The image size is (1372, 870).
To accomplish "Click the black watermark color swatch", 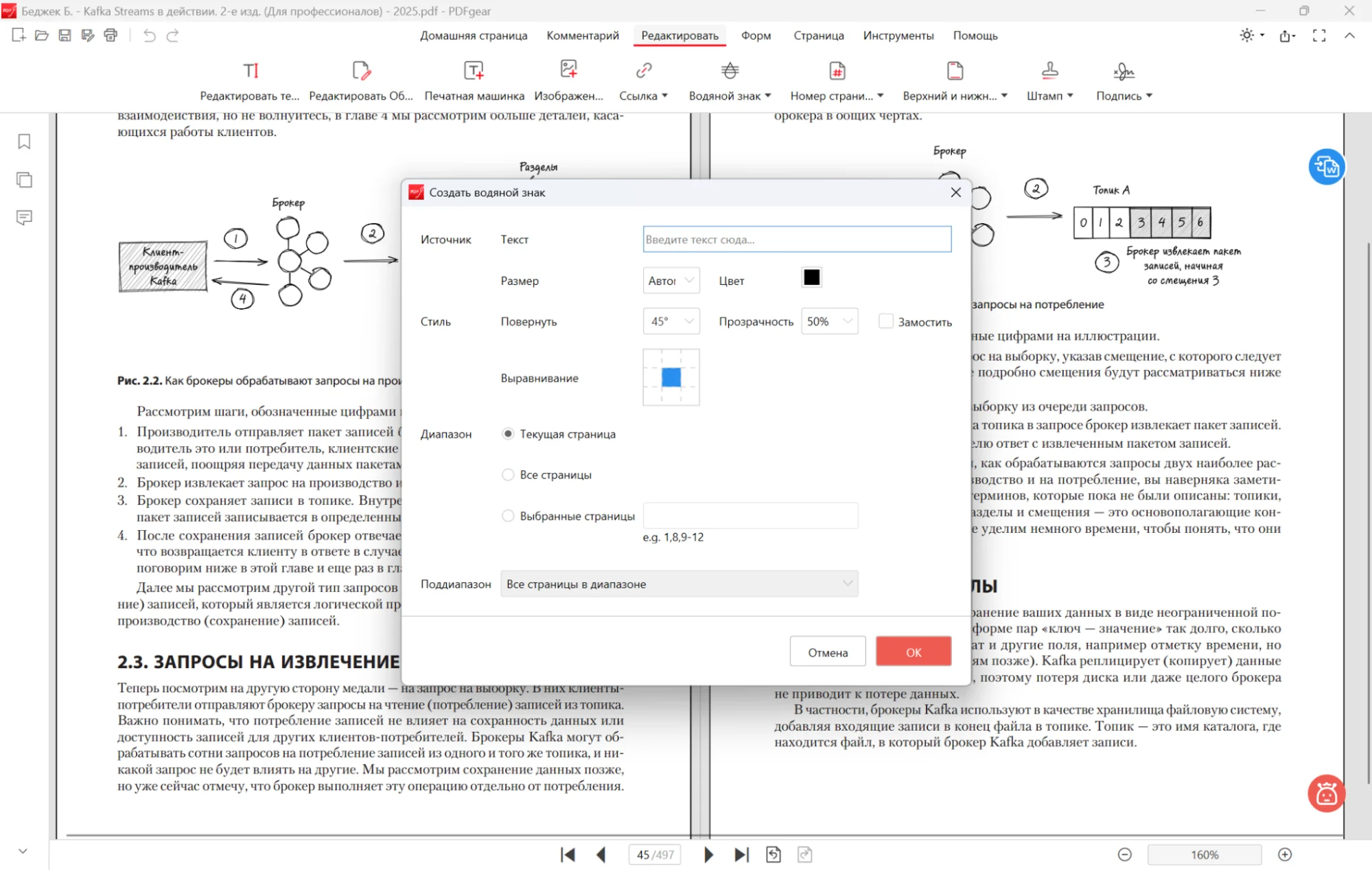I will tap(811, 277).
